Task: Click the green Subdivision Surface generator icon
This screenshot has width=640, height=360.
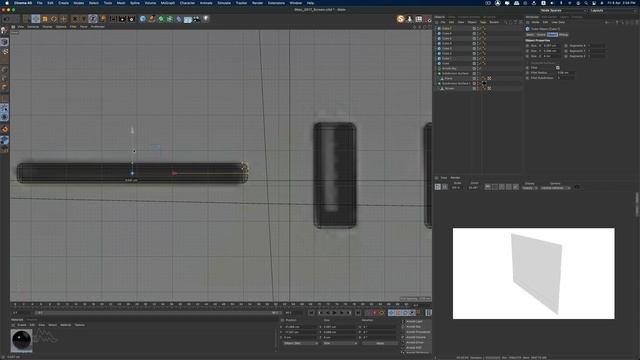Action: (161, 19)
